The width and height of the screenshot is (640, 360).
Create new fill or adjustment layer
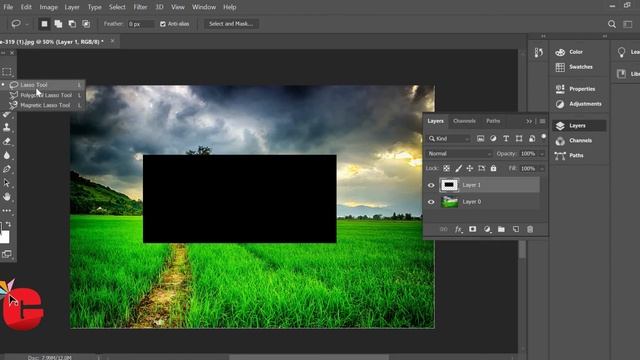[487, 229]
